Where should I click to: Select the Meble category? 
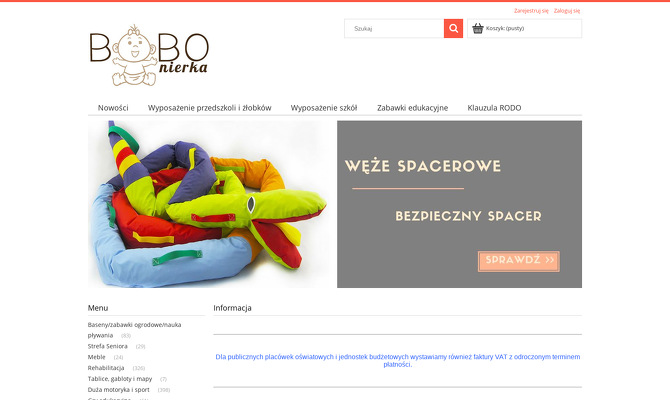(97, 357)
